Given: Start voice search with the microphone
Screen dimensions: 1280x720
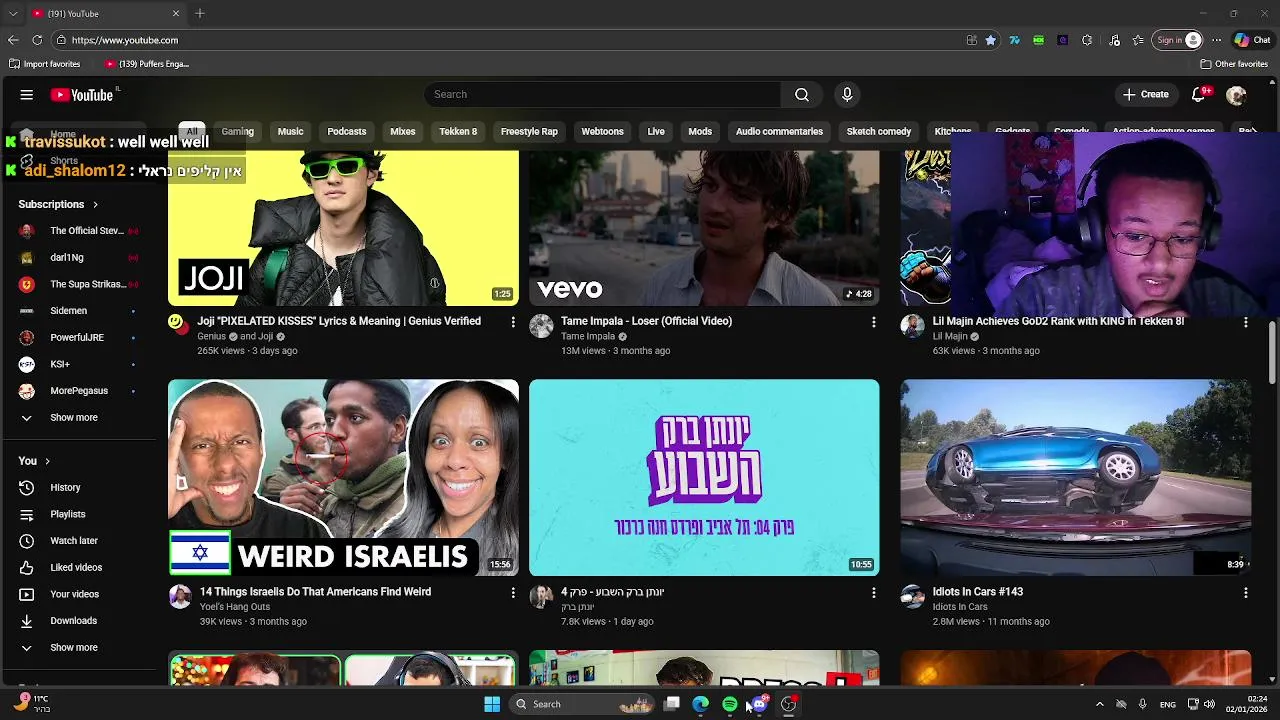Looking at the screenshot, I should pos(847,94).
